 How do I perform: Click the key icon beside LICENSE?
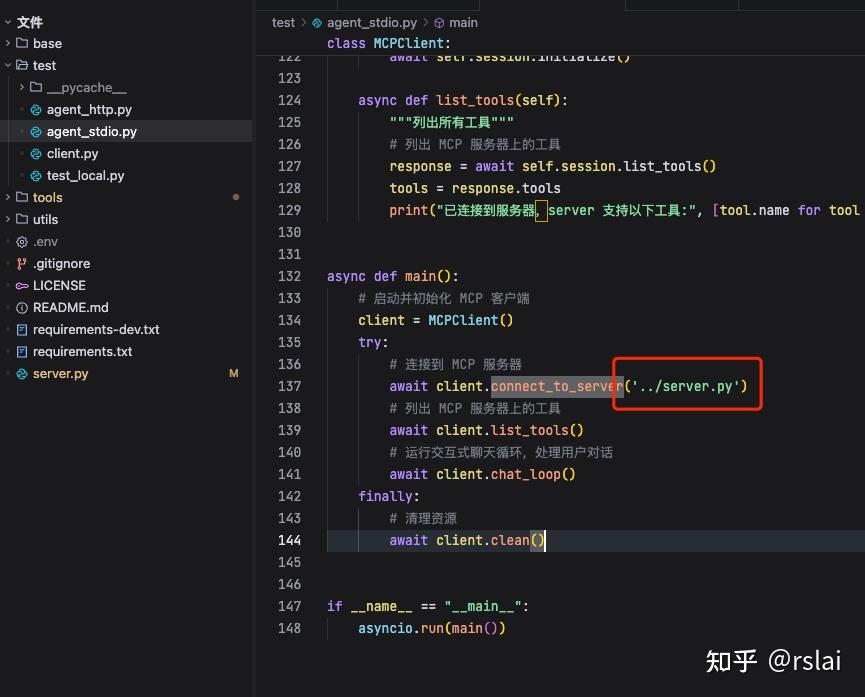(22, 286)
